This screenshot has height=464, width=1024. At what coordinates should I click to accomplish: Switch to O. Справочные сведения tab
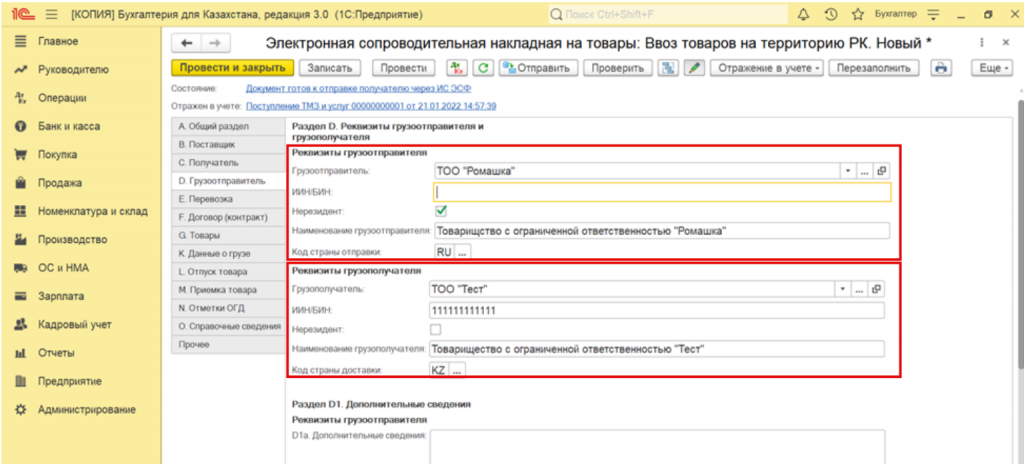click(229, 326)
